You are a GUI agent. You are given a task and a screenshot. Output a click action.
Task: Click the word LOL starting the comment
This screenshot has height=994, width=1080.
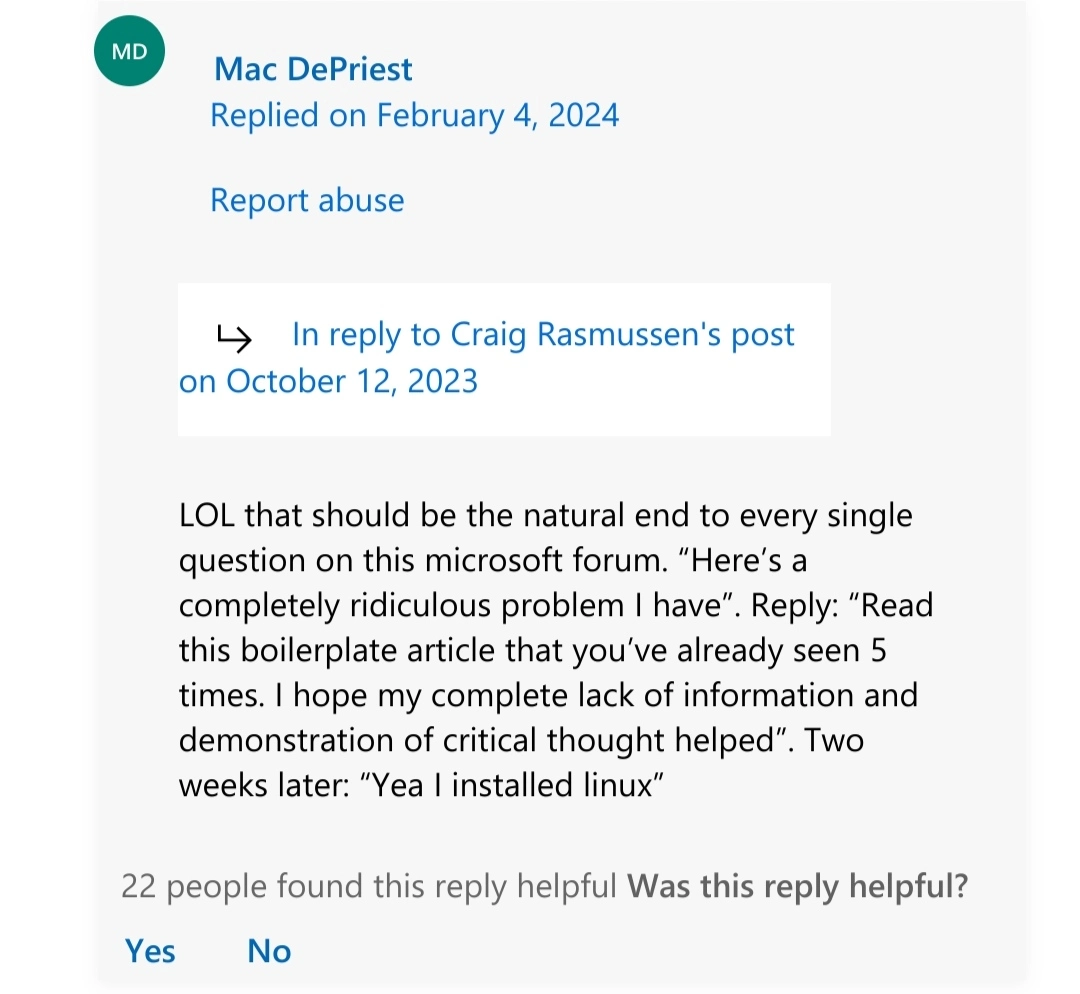(x=207, y=516)
